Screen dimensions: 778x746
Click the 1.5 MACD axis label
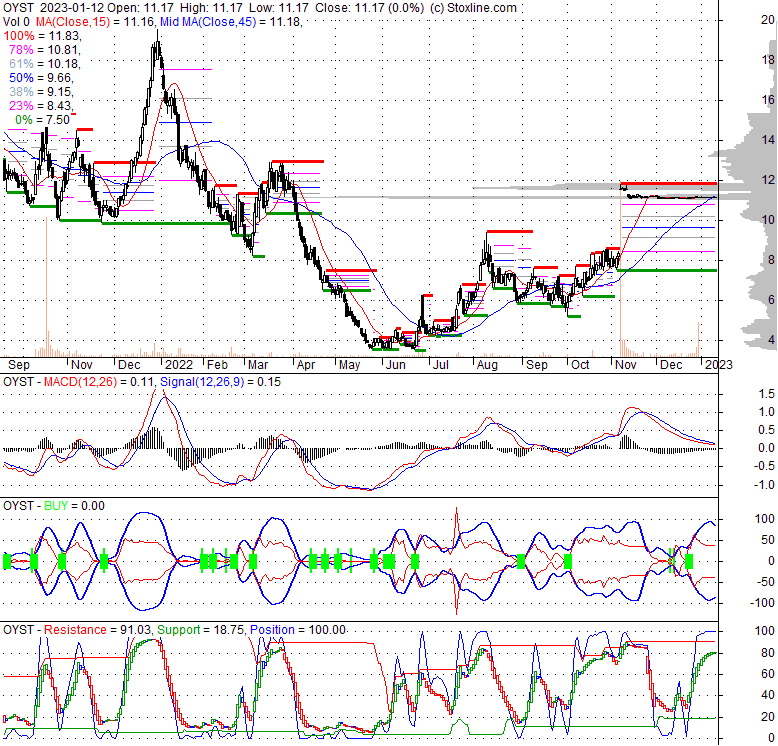coord(767,394)
